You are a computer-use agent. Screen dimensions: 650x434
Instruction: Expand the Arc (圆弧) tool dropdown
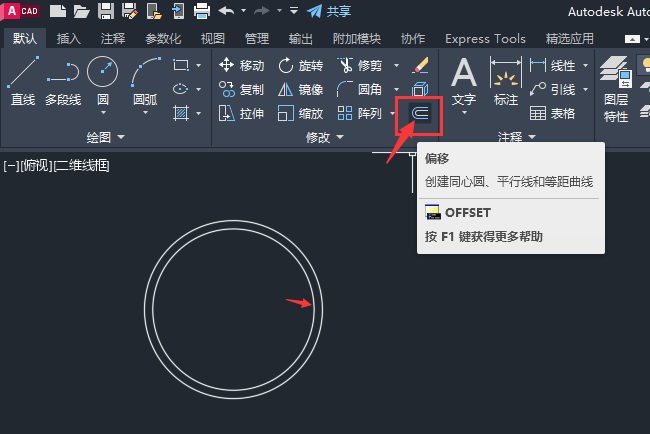pos(146,113)
